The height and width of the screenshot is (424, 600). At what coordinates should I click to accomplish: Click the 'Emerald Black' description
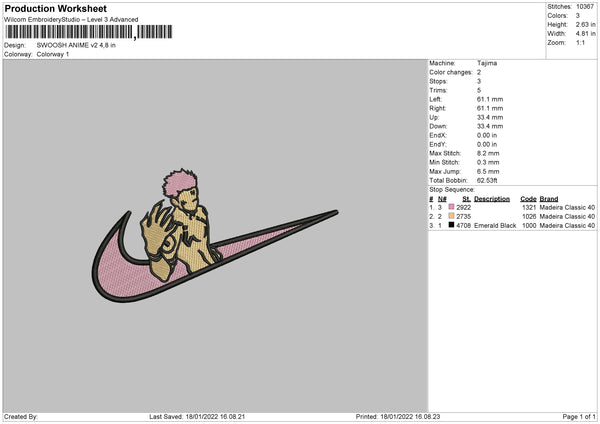[x=495, y=225]
